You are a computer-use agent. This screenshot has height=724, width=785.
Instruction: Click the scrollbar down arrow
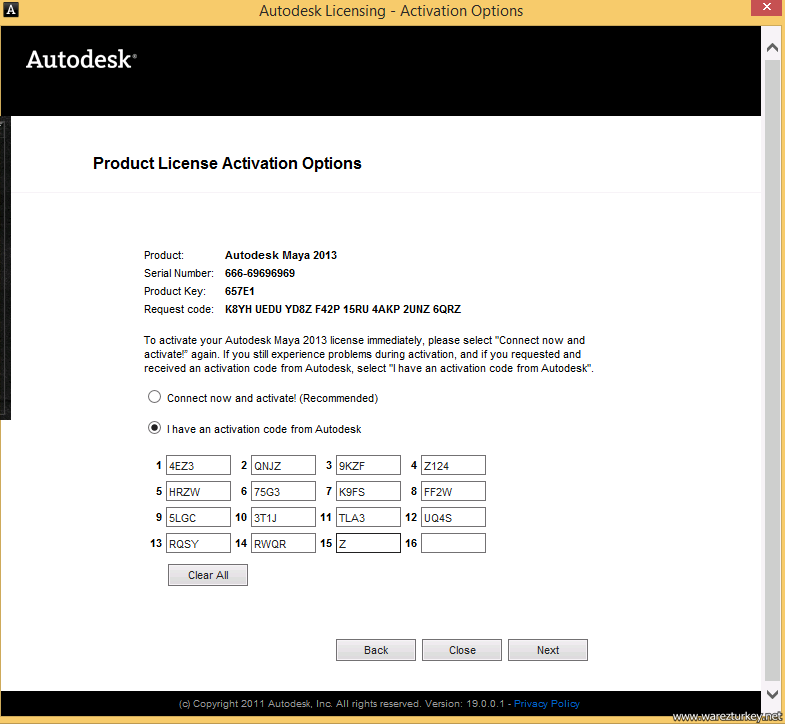[772, 694]
